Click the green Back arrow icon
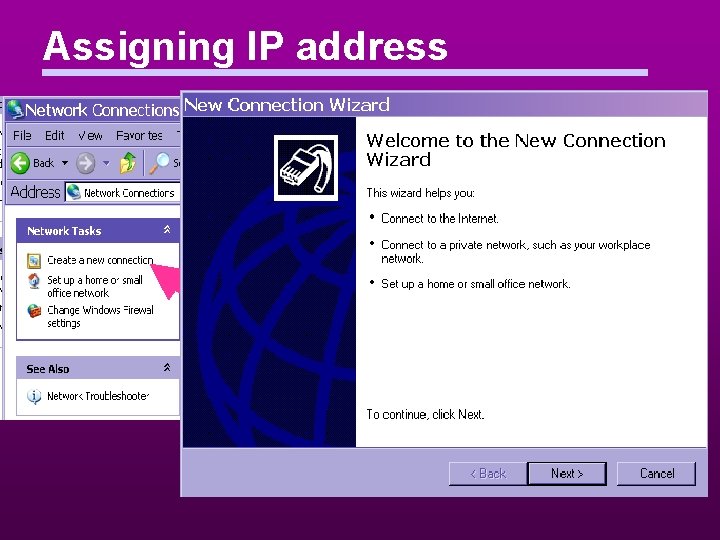Screen dimensions: 720x540 pos(20,163)
